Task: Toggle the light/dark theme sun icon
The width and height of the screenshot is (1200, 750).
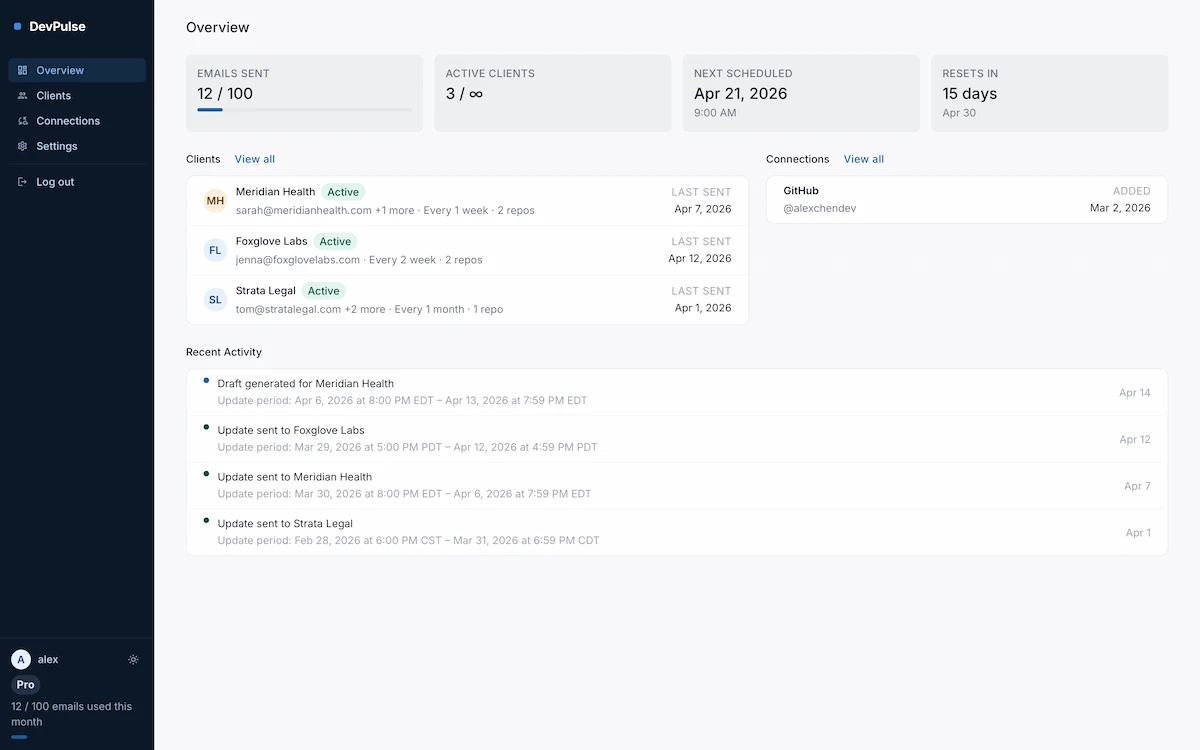Action: [x=133, y=660]
